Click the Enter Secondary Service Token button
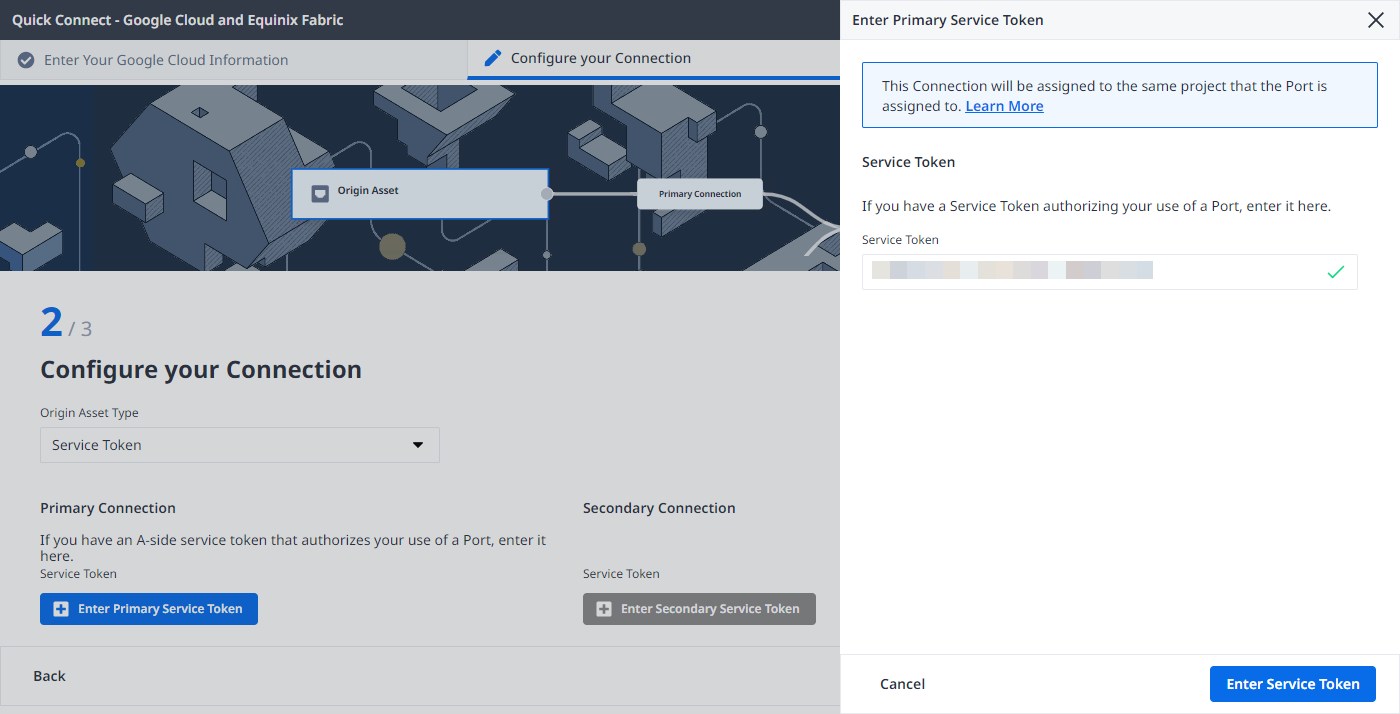 (699, 609)
